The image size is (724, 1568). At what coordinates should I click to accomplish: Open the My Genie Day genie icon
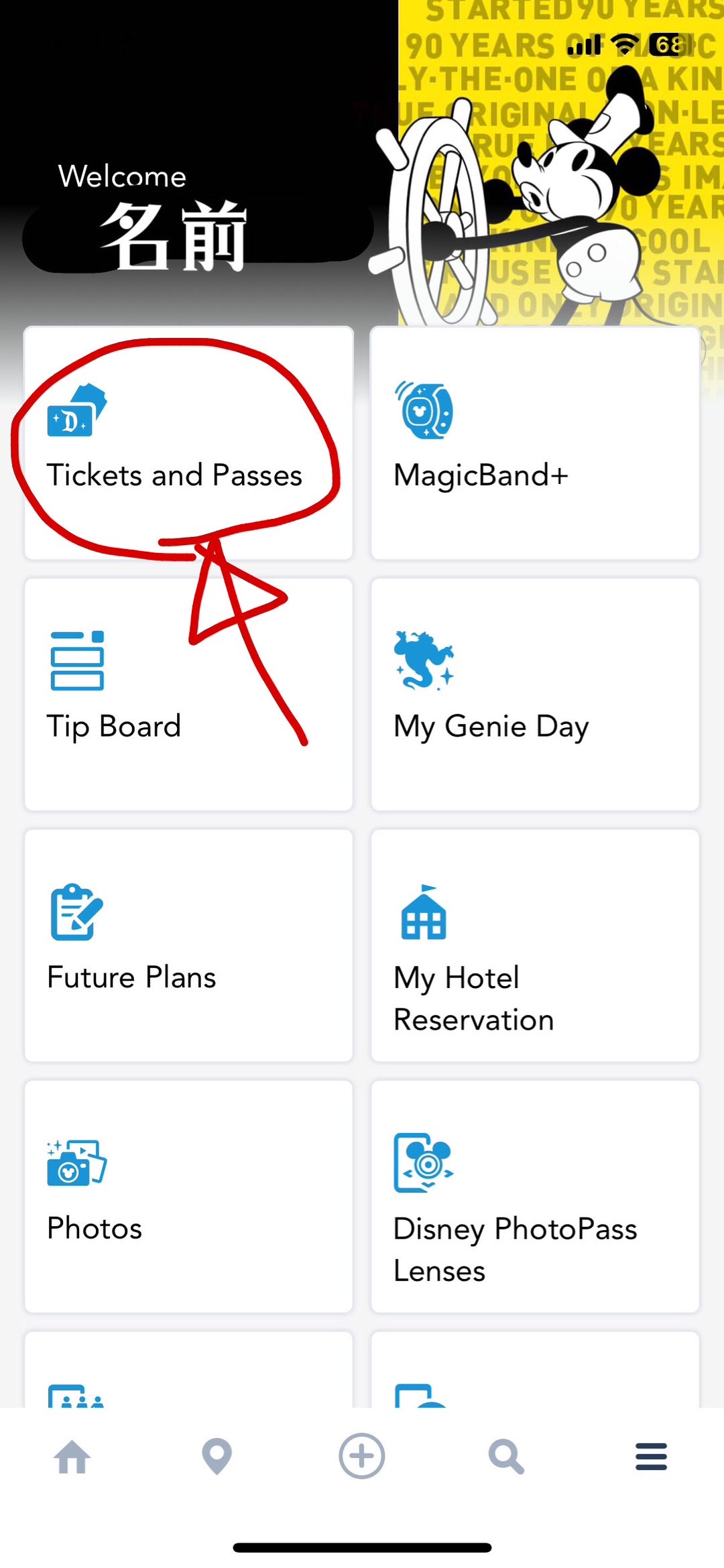tap(424, 660)
